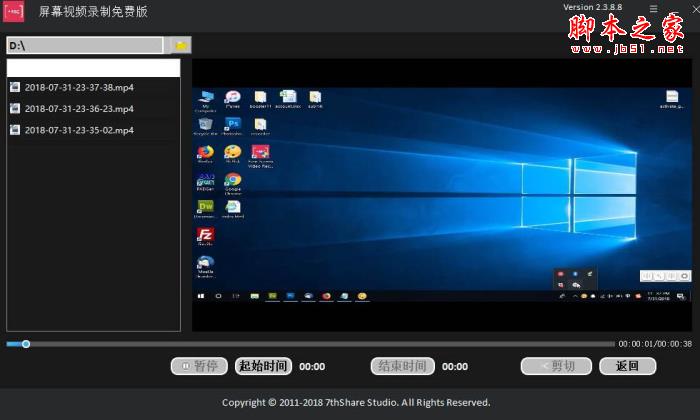700x420 pixels.
Task: Click video icon beside 2018-07-31-23-37-38.mp4
Action: [15, 87]
